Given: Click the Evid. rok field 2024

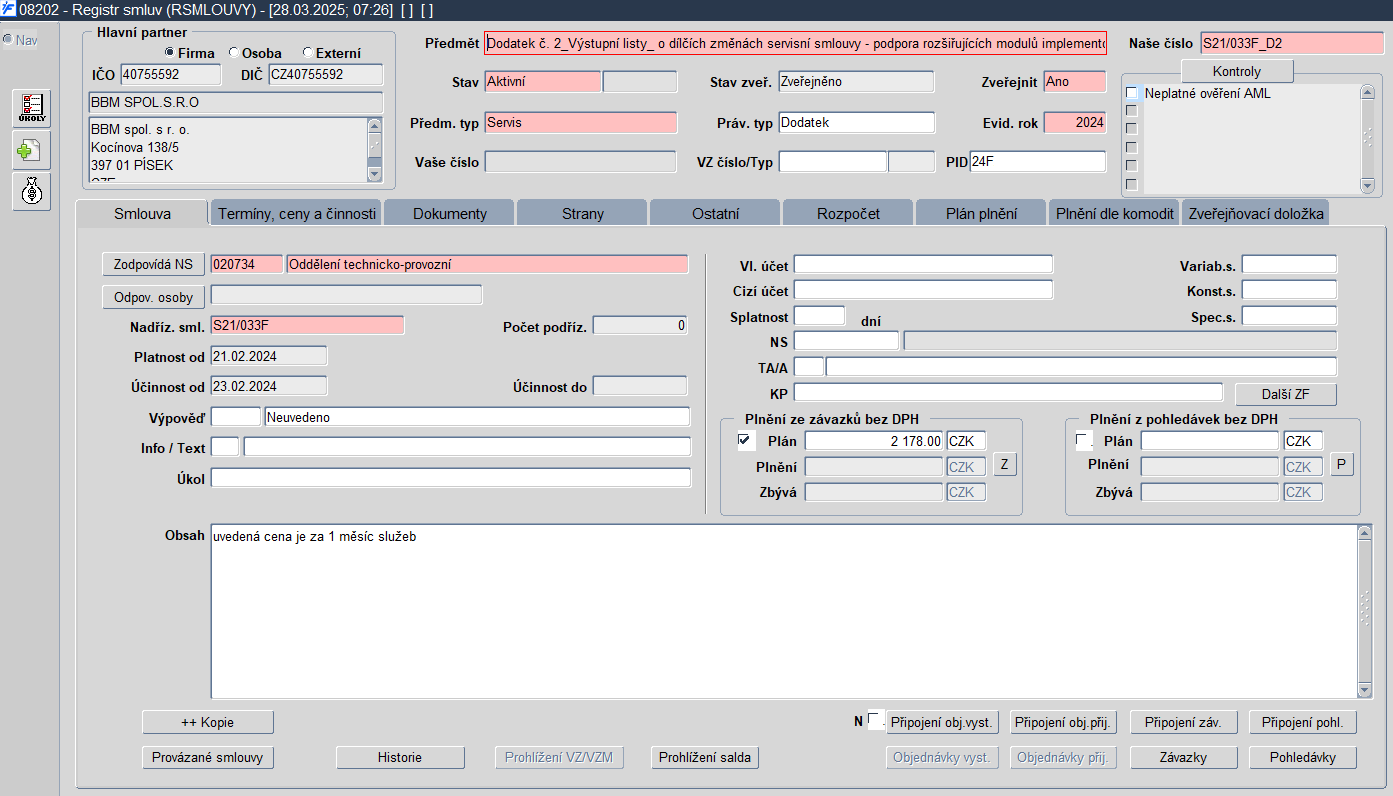Looking at the screenshot, I should pos(1075,123).
